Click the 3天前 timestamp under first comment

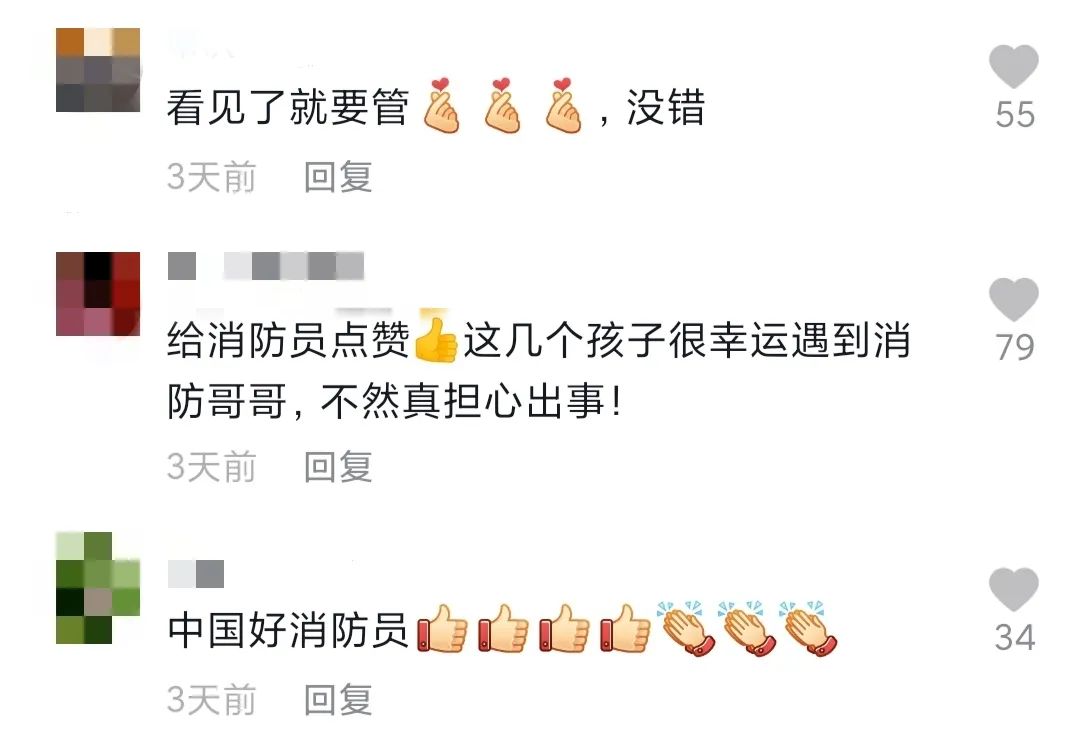(x=211, y=177)
